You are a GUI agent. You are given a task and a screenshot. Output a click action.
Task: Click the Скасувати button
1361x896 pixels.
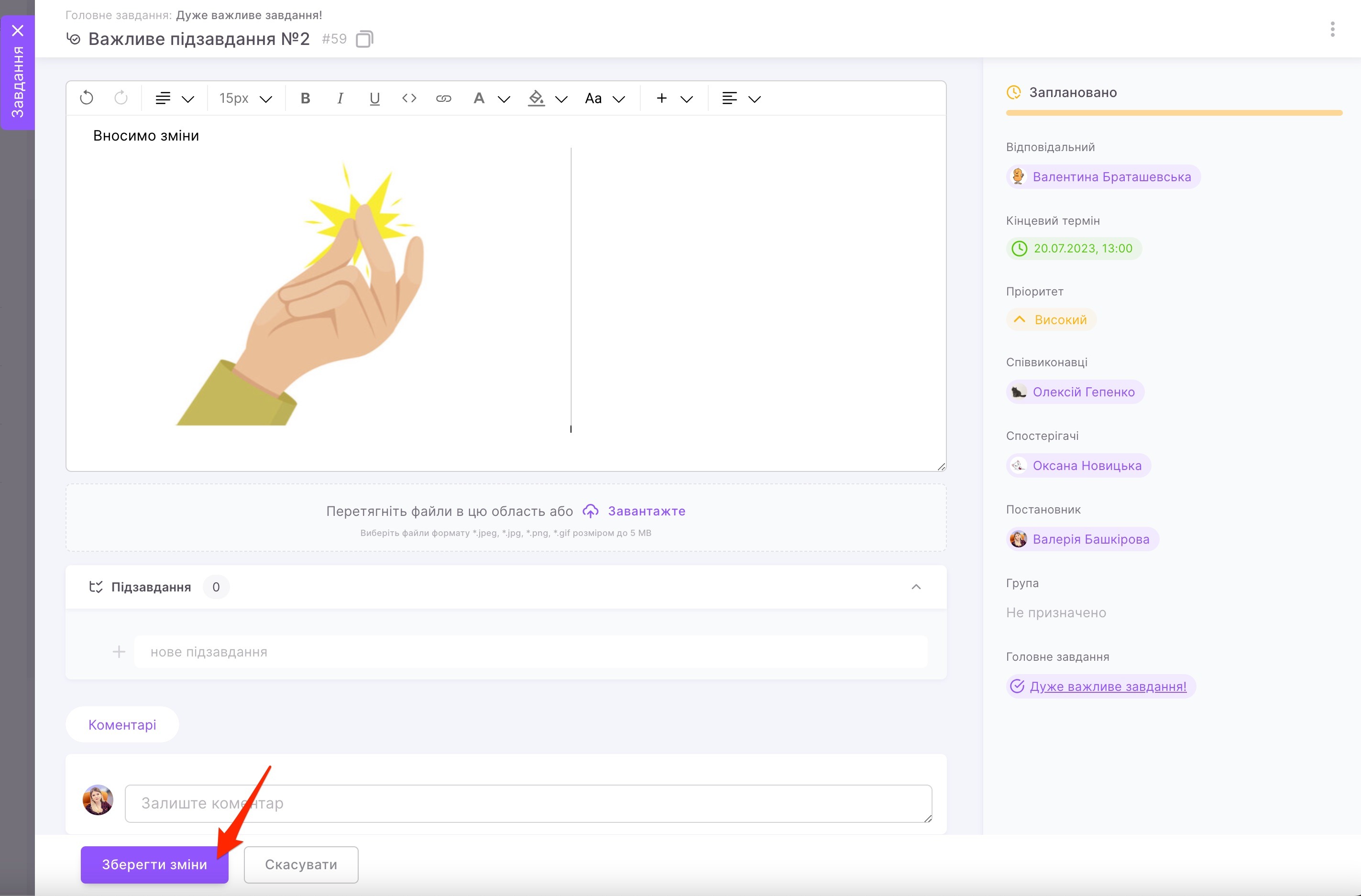pyautogui.click(x=301, y=864)
